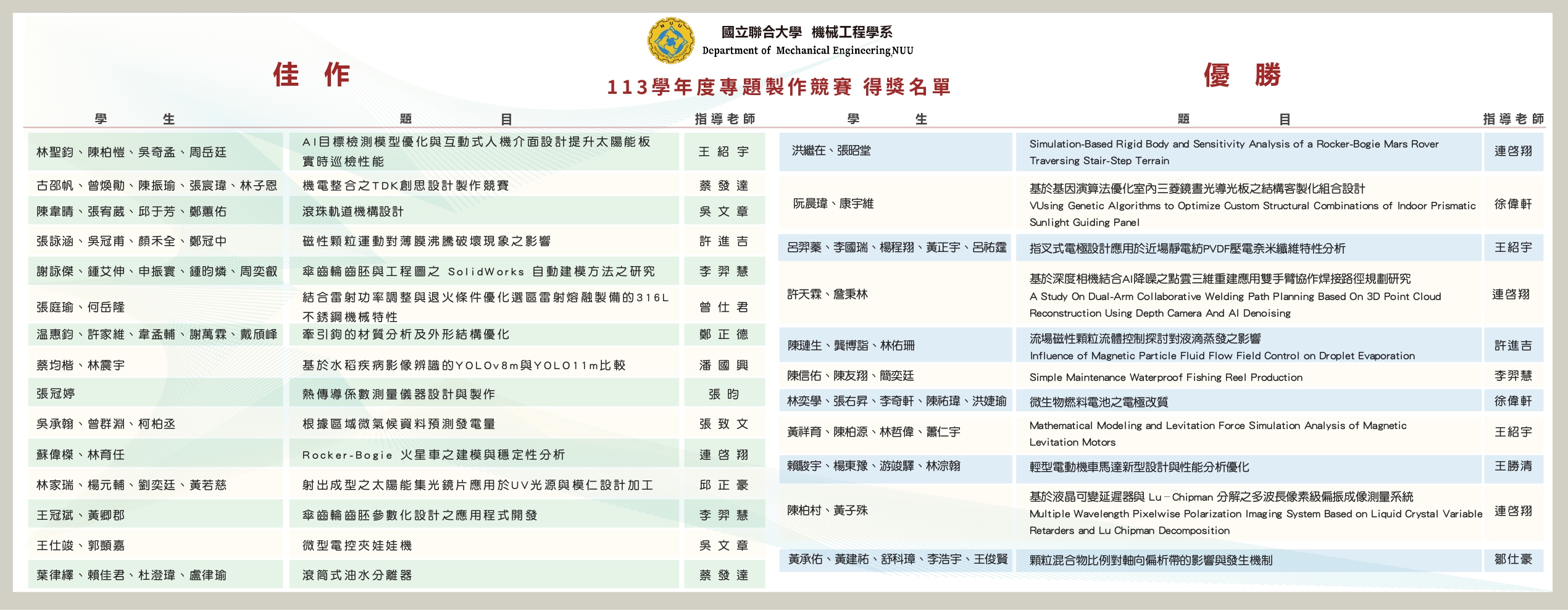Click the advisor name 邱正豪

(724, 485)
